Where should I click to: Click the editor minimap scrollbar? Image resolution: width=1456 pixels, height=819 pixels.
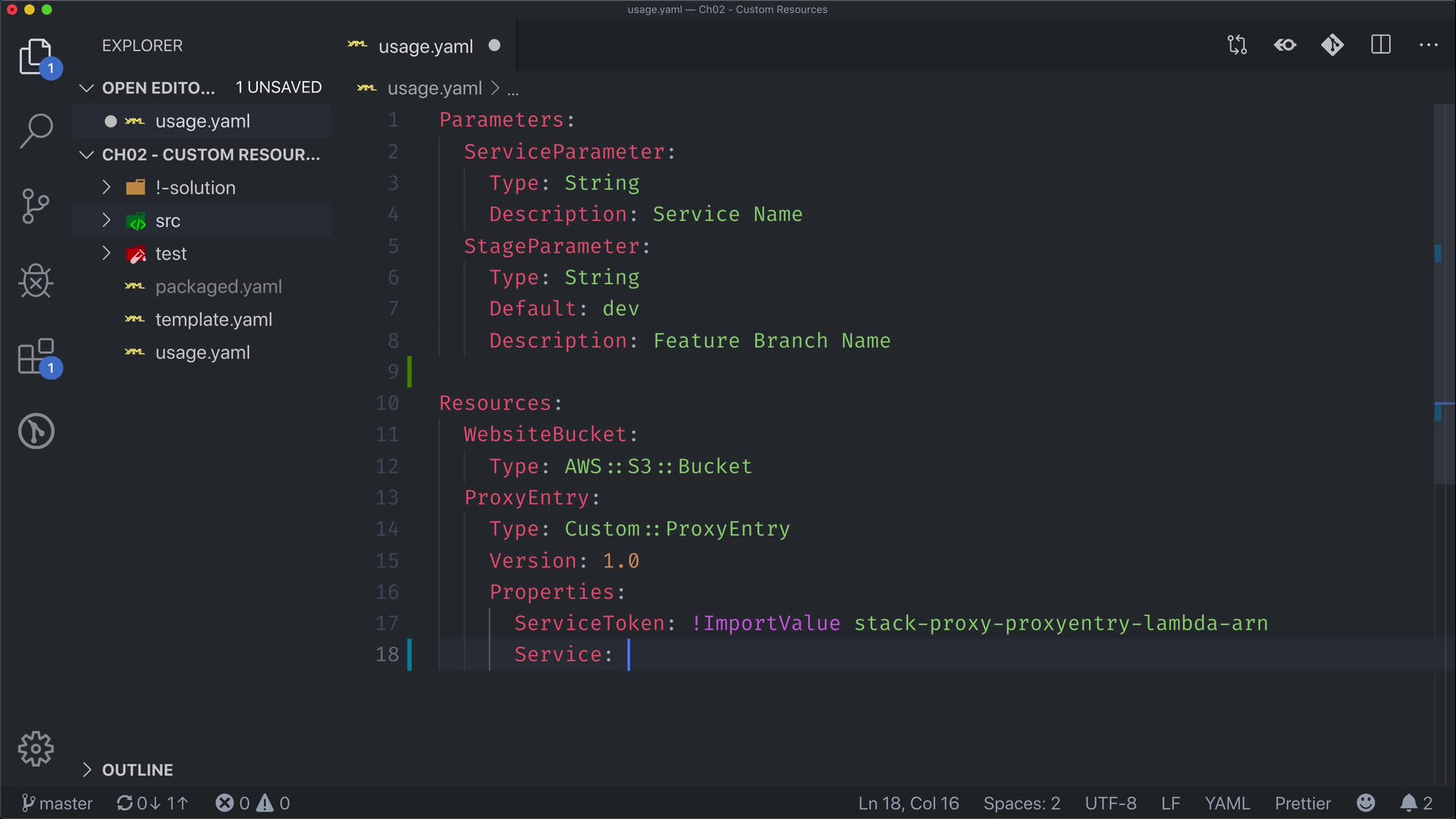point(1443,303)
